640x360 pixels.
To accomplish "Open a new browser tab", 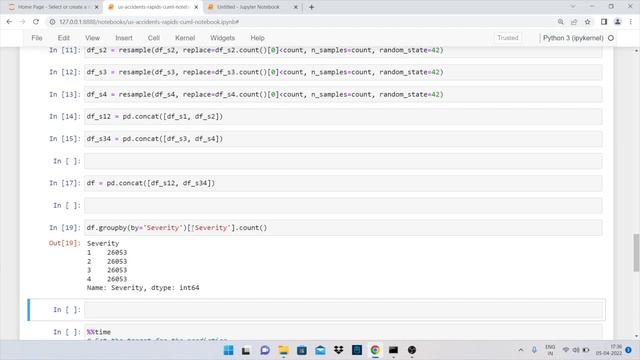I will [x=311, y=7].
